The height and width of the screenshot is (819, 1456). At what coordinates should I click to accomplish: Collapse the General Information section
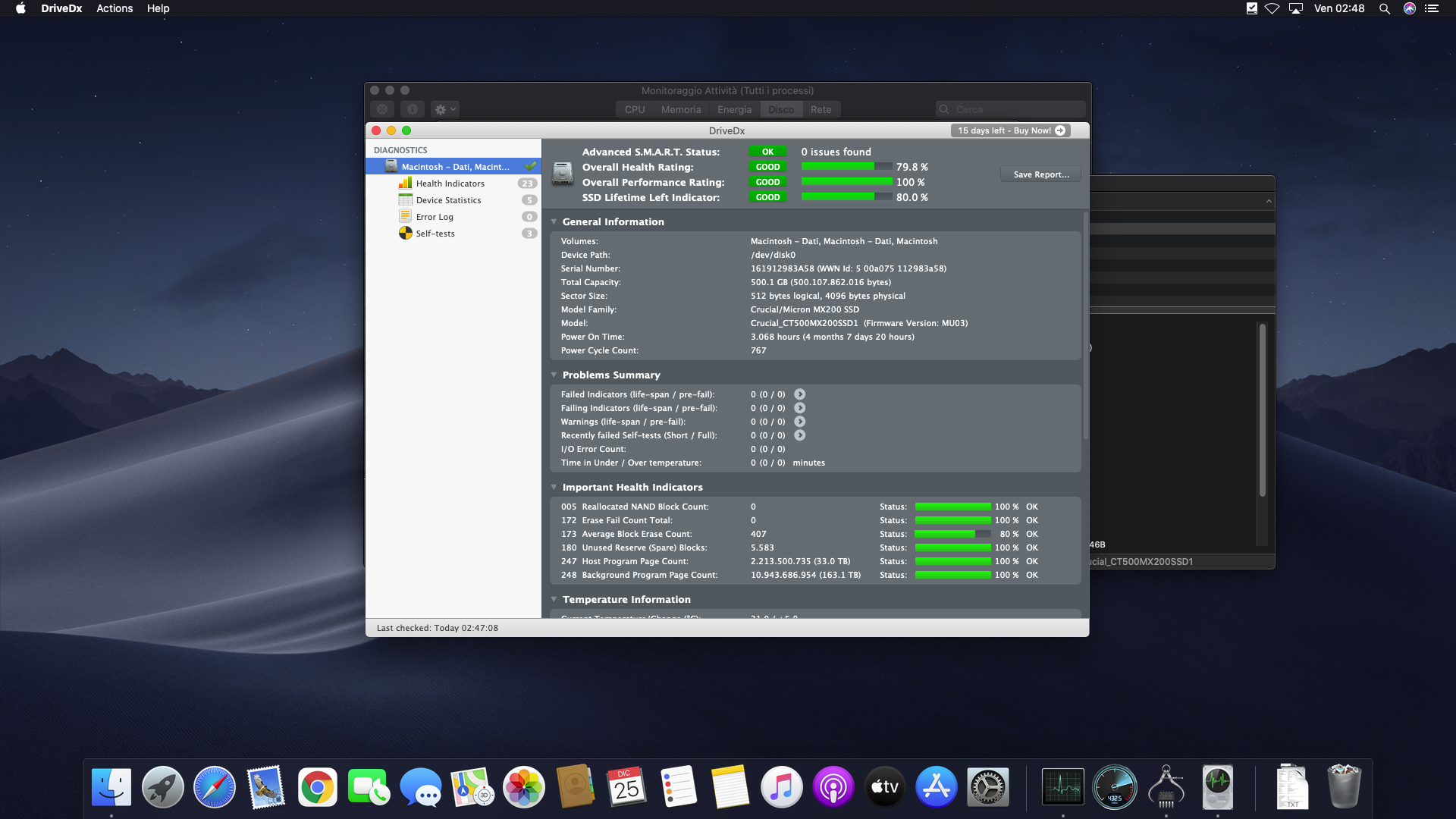(x=554, y=222)
